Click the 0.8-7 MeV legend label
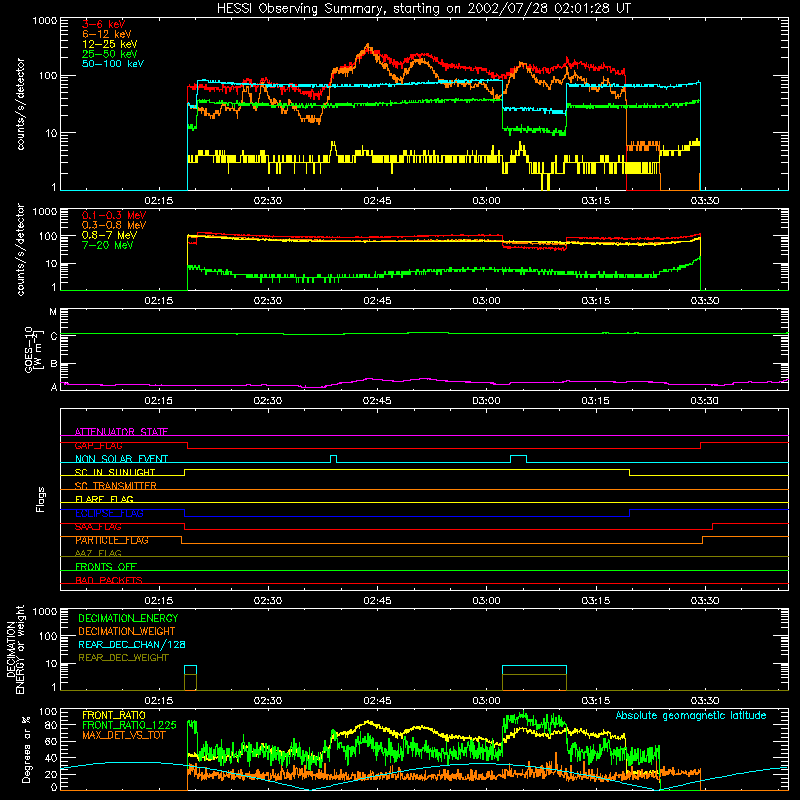The width and height of the screenshot is (800, 800). click(109, 235)
